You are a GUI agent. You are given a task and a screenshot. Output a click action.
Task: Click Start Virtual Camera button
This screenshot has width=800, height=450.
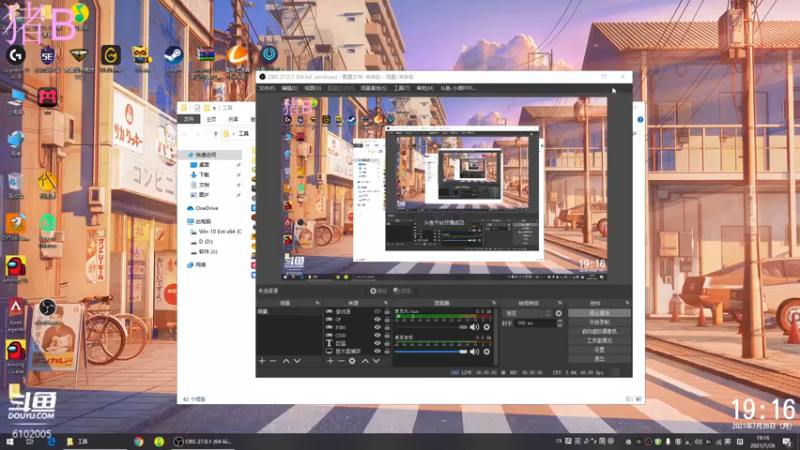coord(599,331)
